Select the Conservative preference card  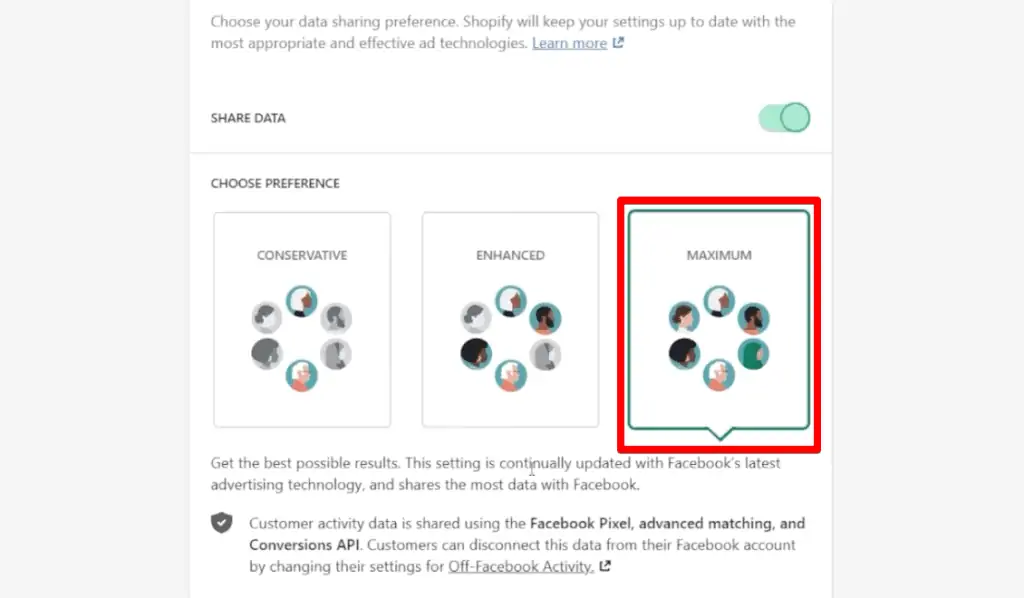[301, 320]
